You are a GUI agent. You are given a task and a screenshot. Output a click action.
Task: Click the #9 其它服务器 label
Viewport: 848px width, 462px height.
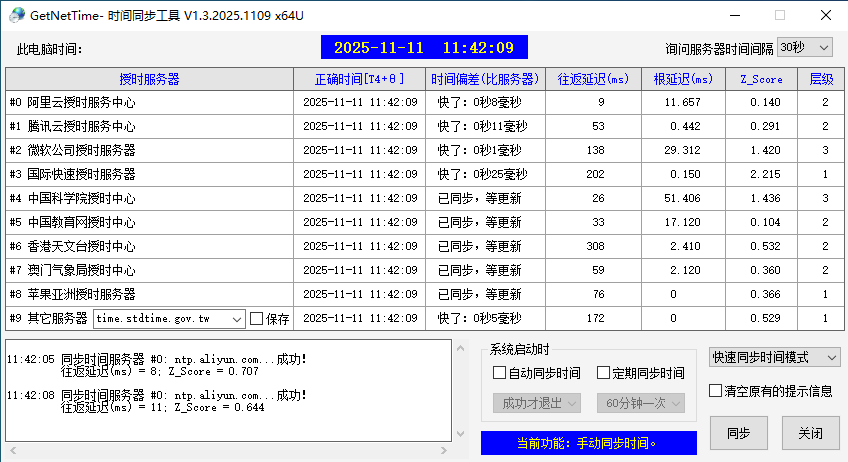(49, 318)
